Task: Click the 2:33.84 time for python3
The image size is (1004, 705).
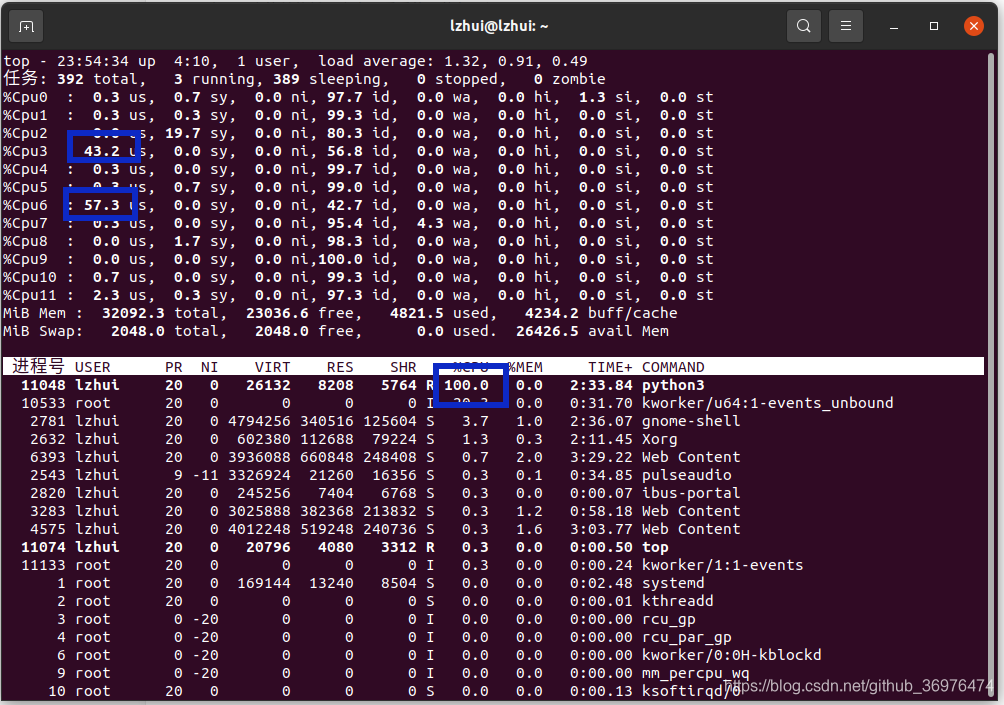Action: tap(601, 385)
